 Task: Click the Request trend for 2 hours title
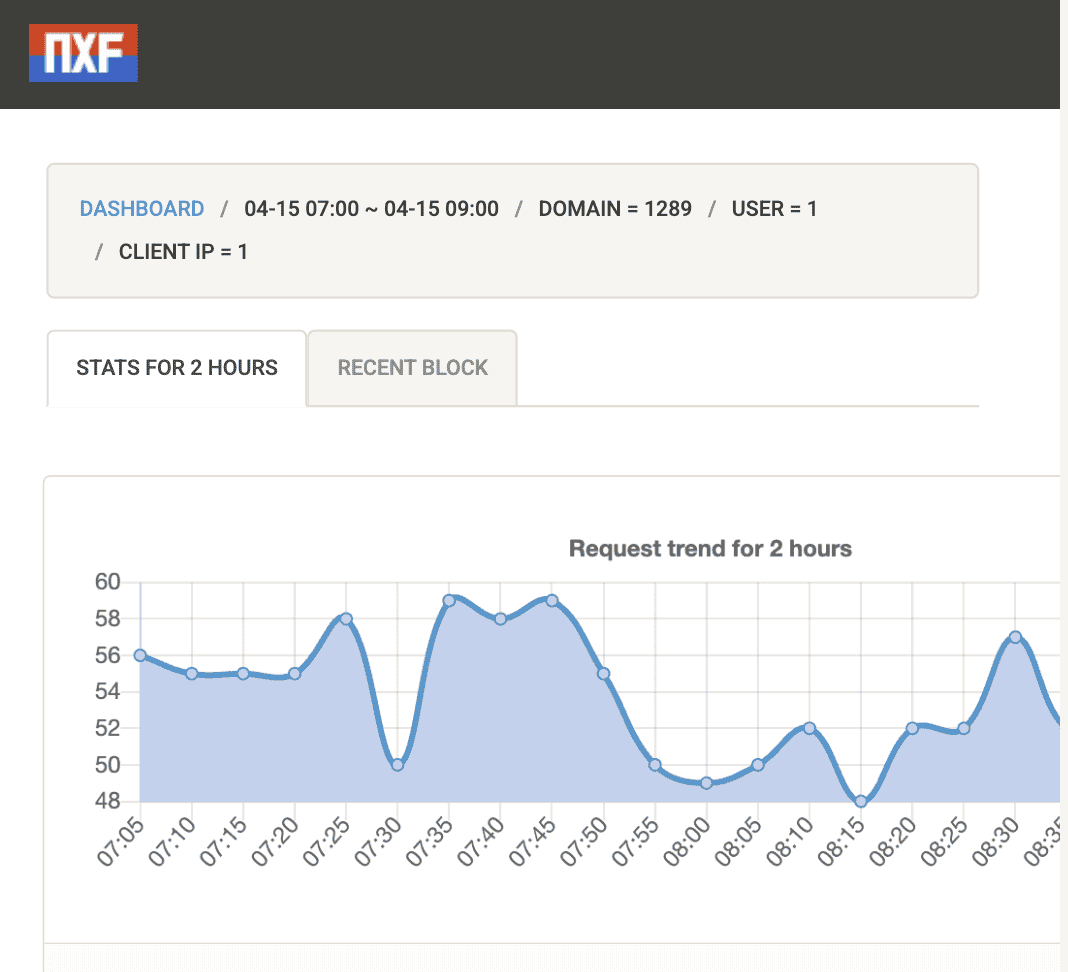(x=710, y=548)
